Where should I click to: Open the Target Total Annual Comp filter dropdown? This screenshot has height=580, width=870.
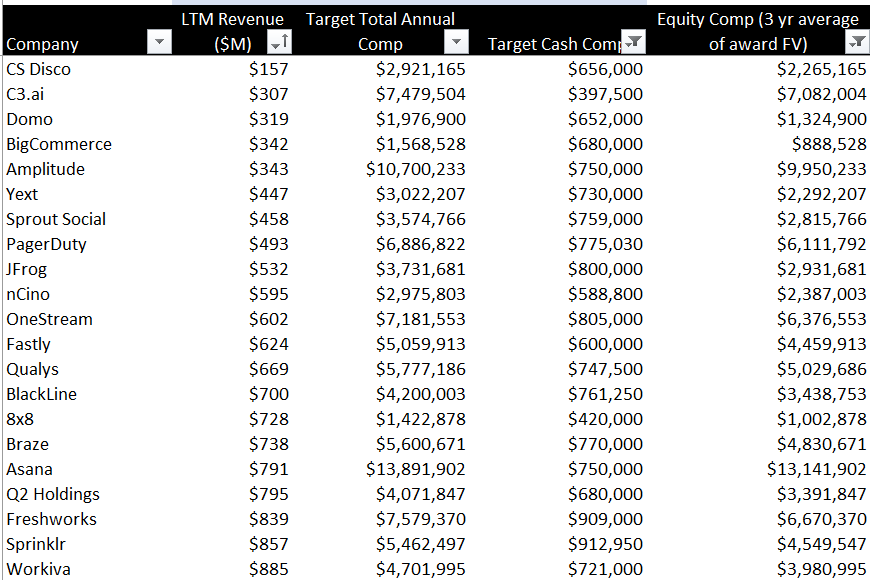456,42
